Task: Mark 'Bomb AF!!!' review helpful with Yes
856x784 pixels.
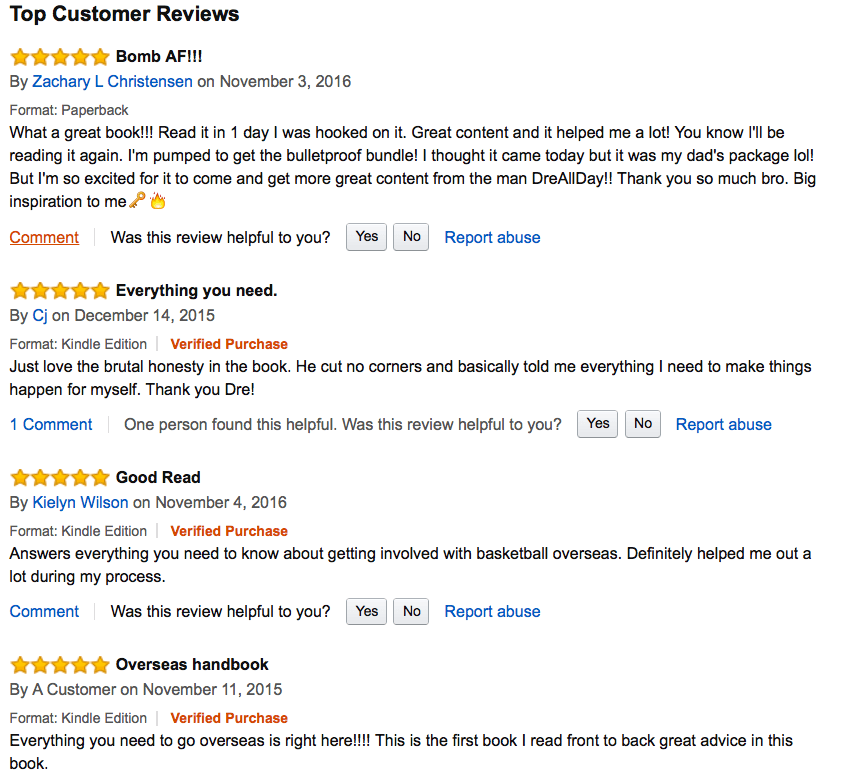Action: point(367,237)
